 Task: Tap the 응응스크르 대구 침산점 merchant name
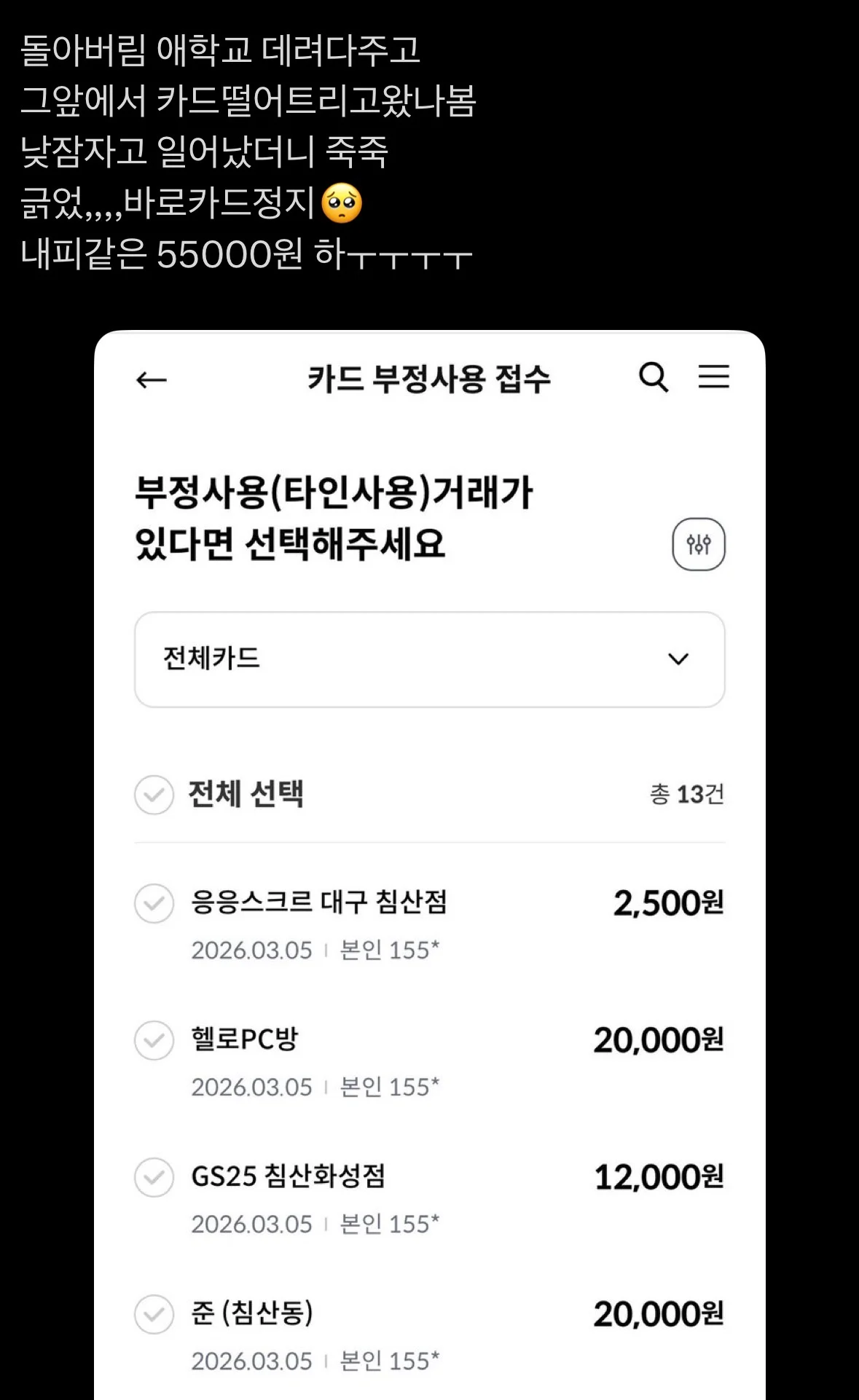pyautogui.click(x=318, y=902)
